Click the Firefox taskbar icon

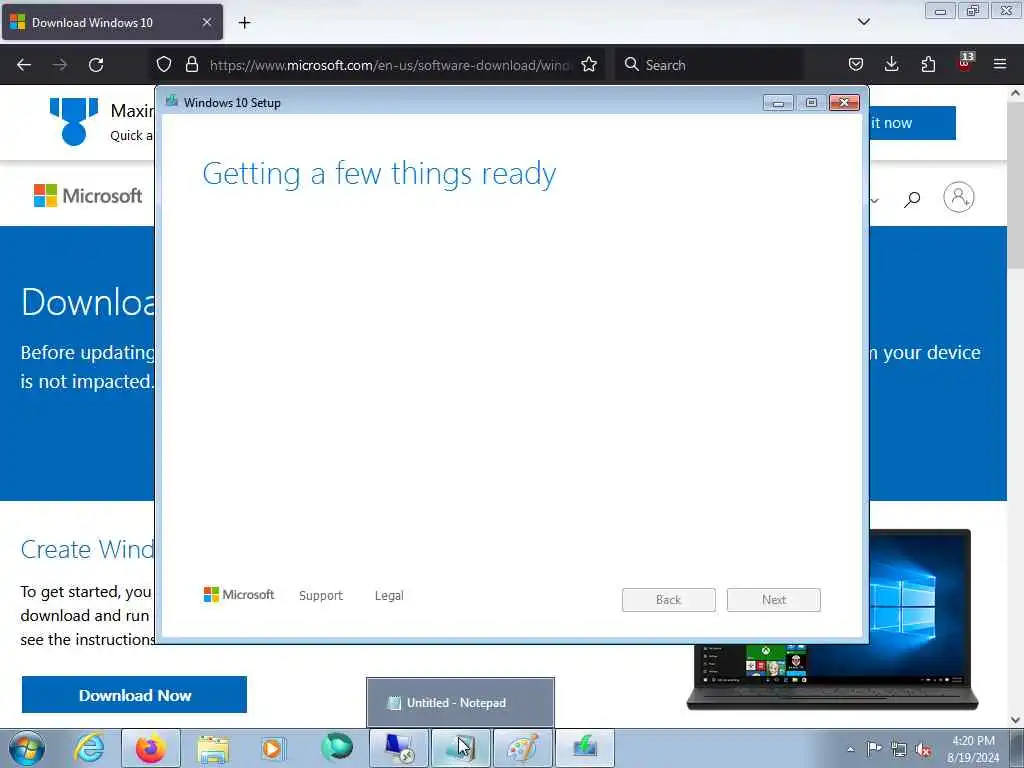coord(151,748)
